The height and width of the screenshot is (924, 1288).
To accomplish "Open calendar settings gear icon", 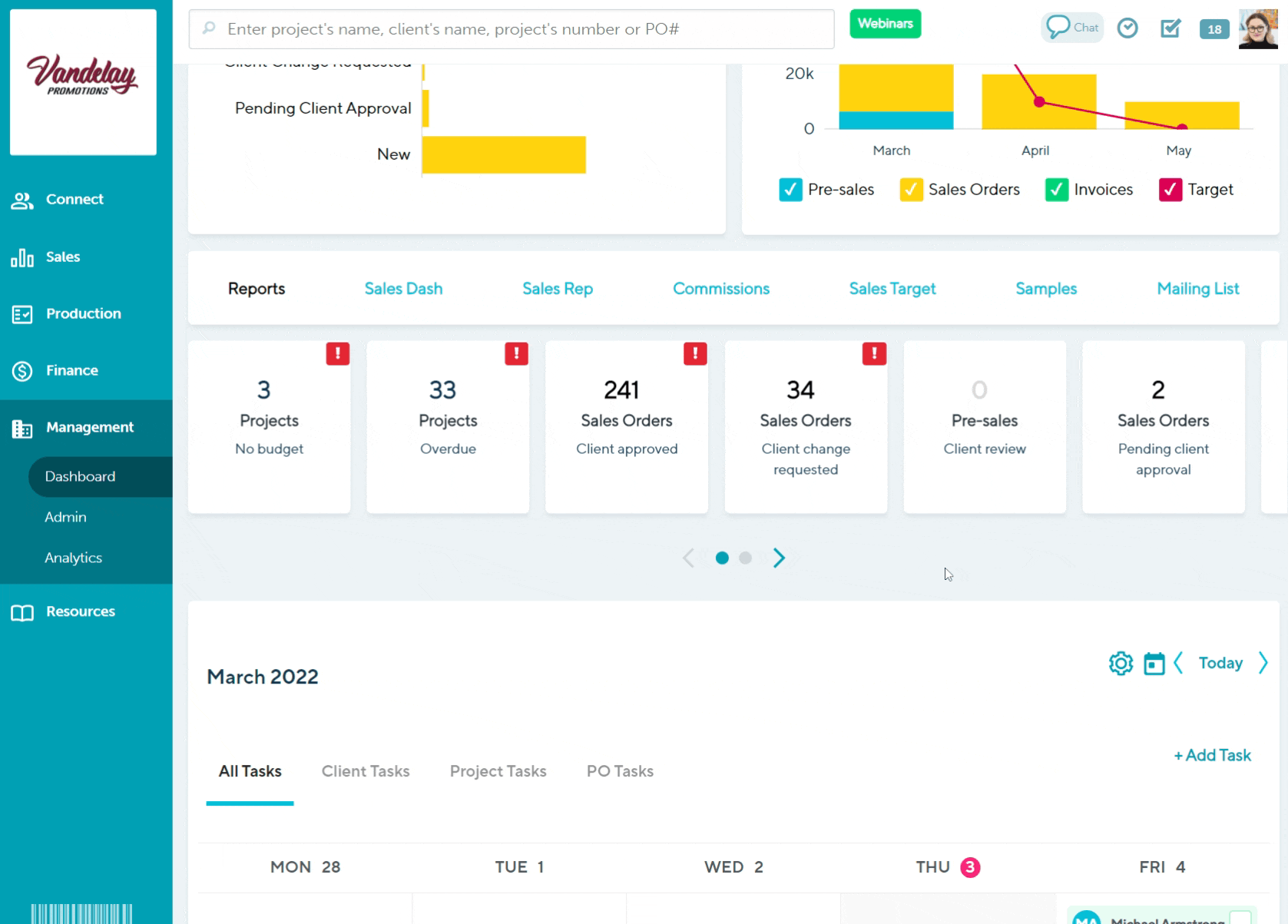I will (x=1121, y=663).
